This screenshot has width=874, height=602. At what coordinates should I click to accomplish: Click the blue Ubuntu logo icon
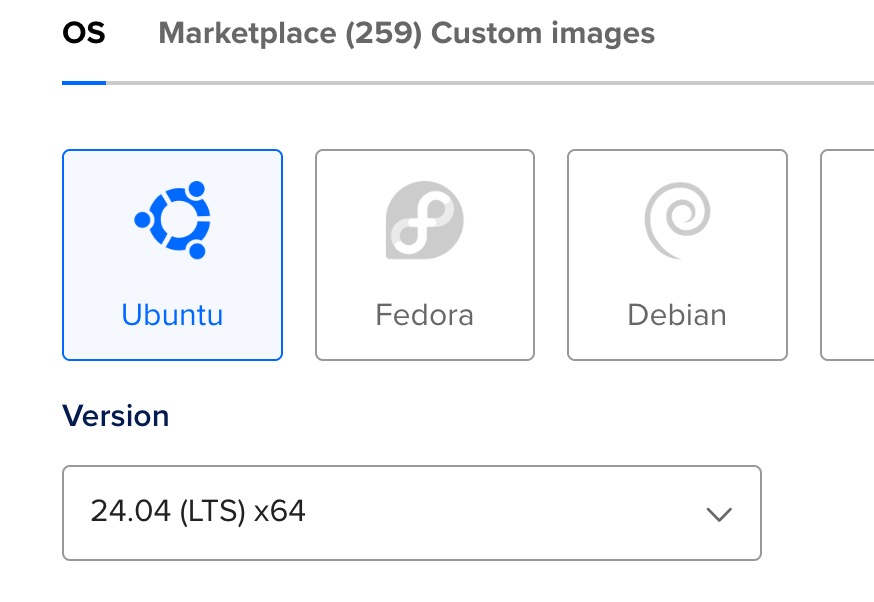tap(172, 219)
